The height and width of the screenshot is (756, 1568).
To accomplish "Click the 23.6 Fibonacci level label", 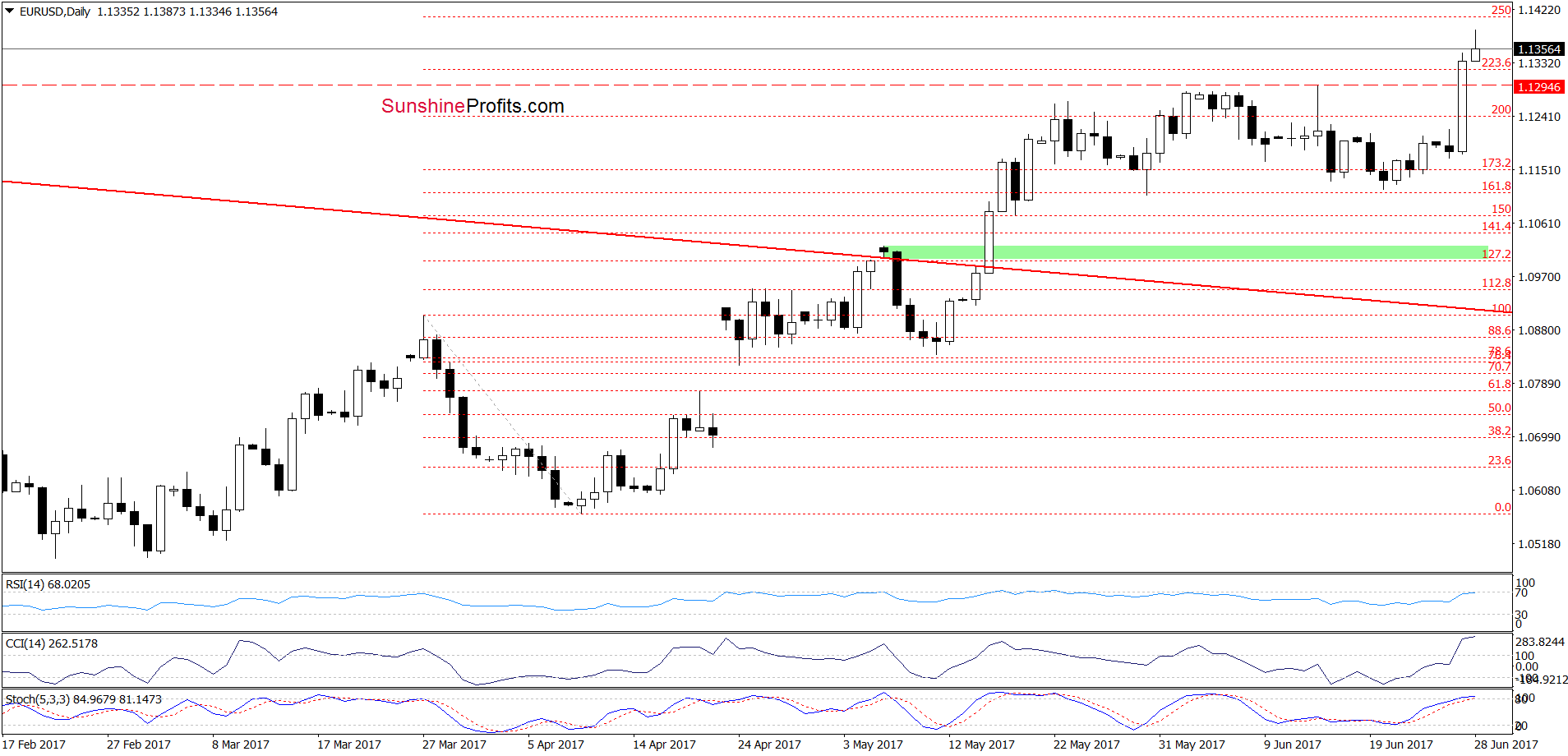I will coord(1499,461).
